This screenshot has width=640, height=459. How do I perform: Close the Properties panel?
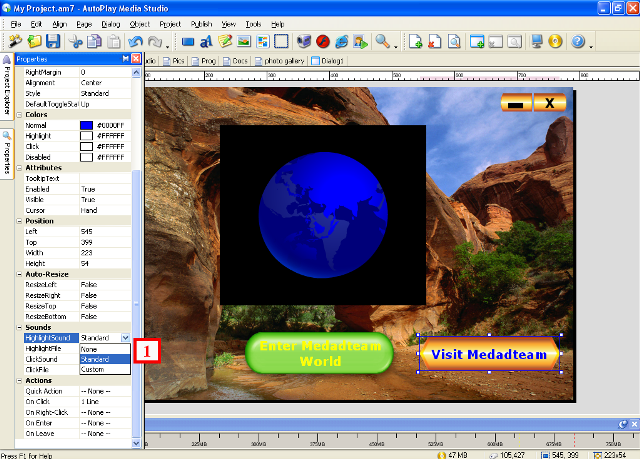click(136, 60)
